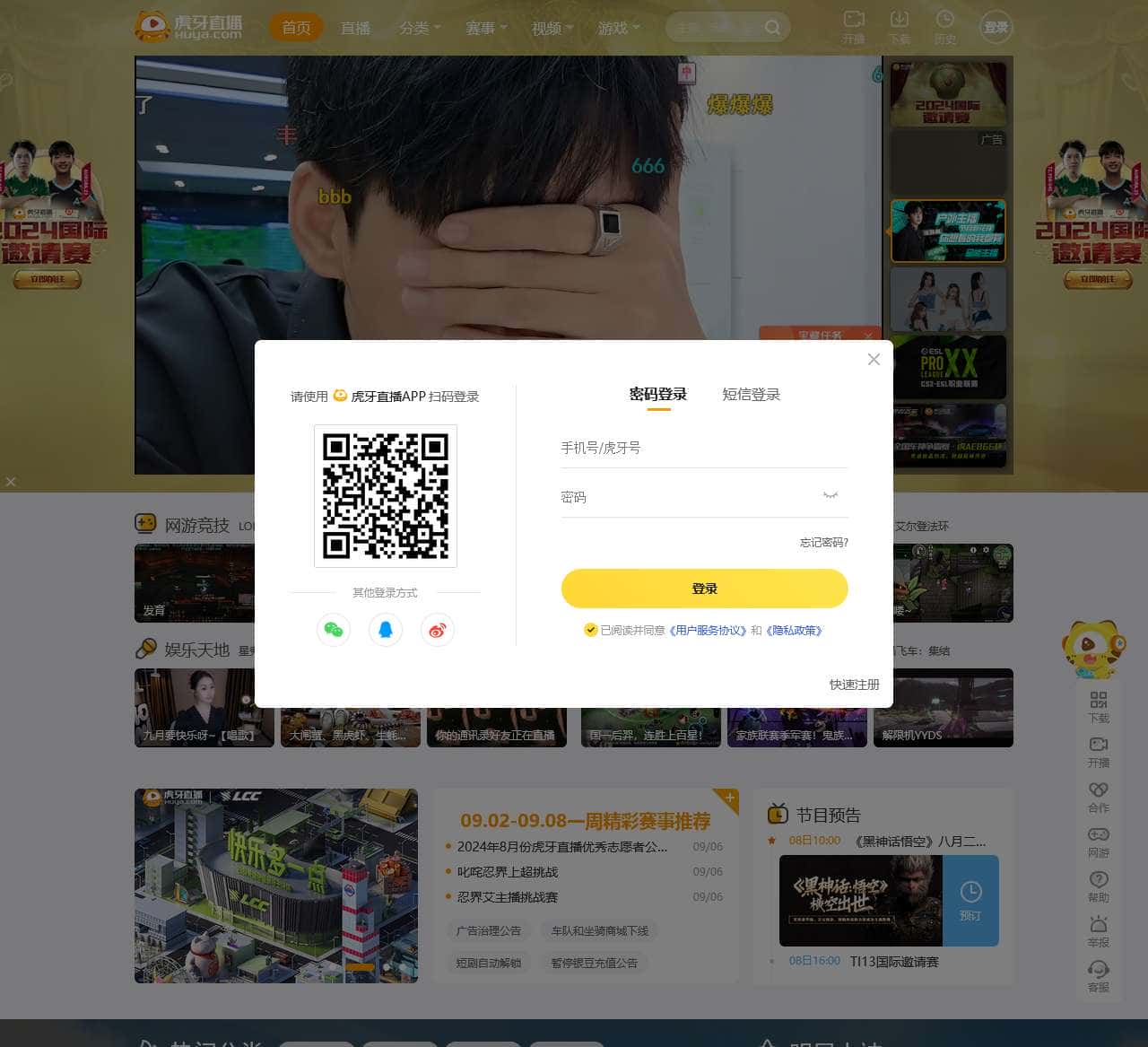Viewport: 1148px width, 1047px height.
Task: Select the 首页 nav tab
Action: (x=296, y=28)
